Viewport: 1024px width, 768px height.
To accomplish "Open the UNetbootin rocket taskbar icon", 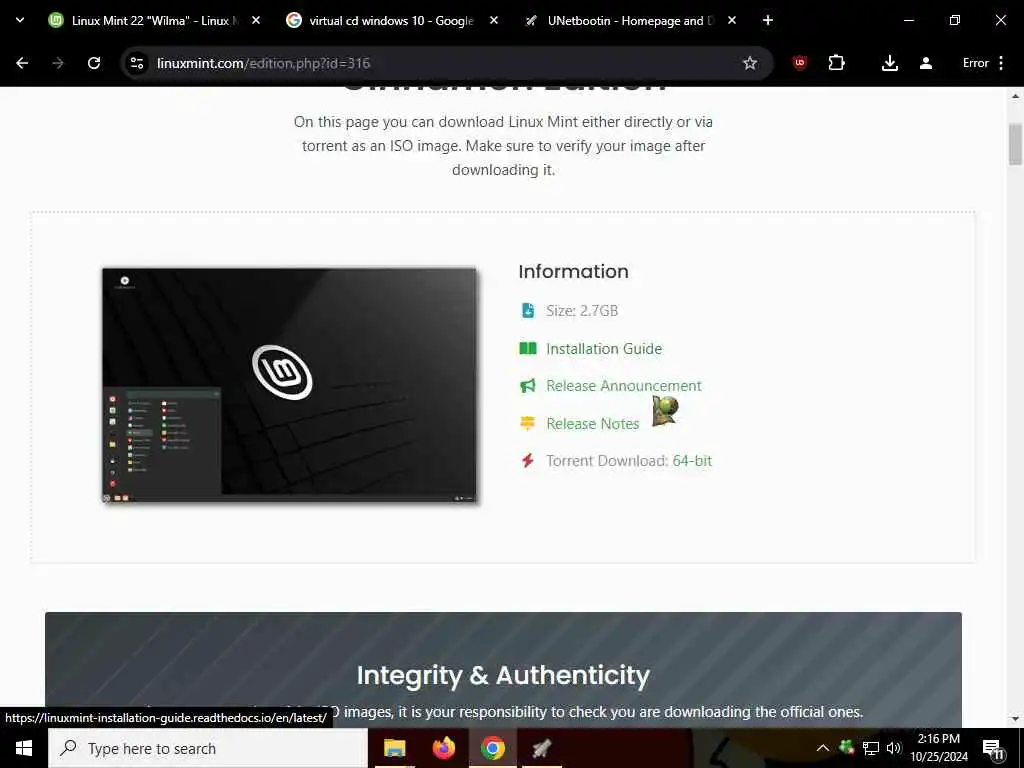I will pyautogui.click(x=541, y=748).
